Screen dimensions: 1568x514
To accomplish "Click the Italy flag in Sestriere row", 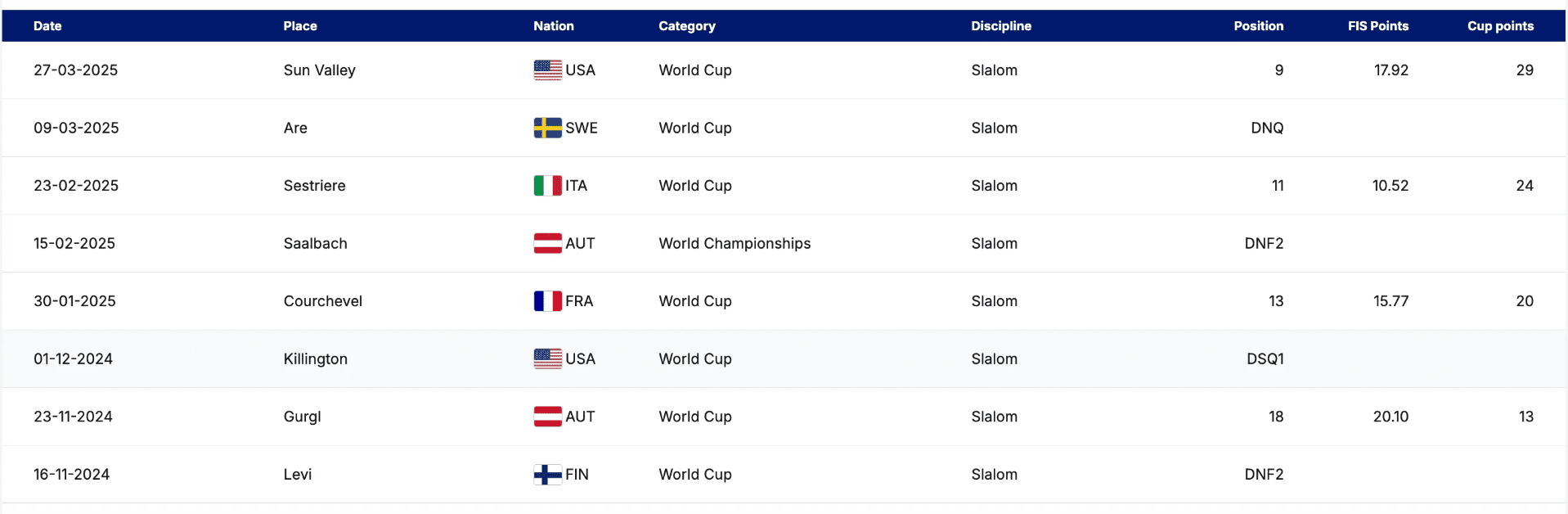I will [x=547, y=186].
